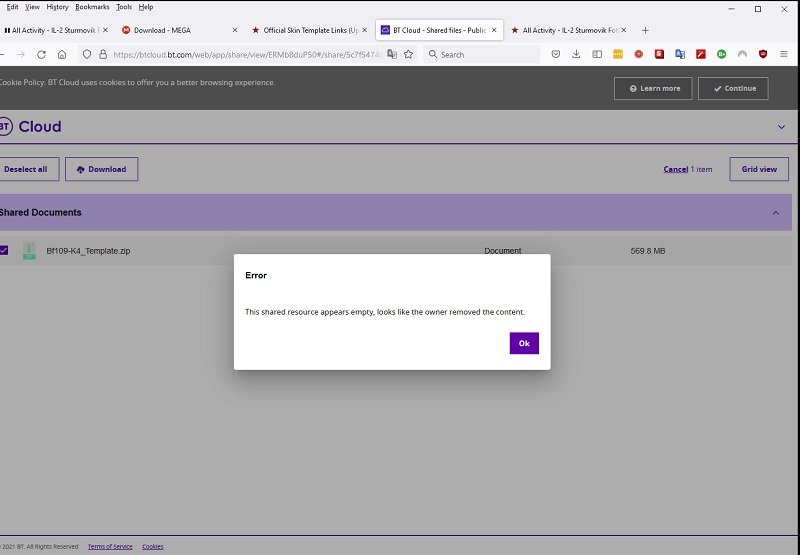Close the Download - MEGA tab
800x555 pixels.
[235, 30]
